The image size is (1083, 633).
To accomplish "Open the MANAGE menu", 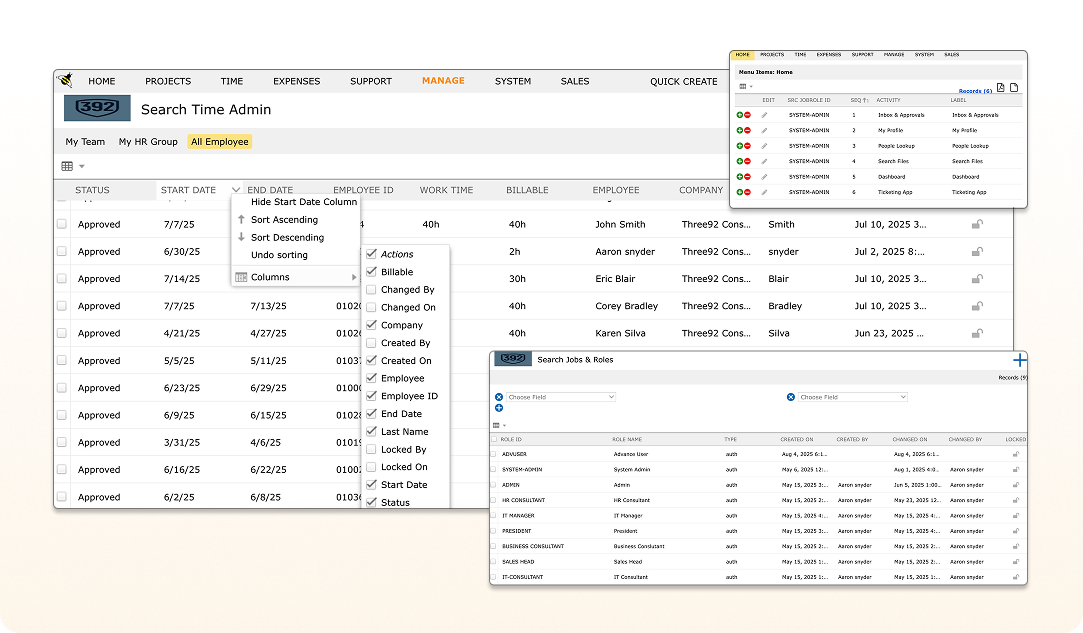I will pyautogui.click(x=443, y=81).
